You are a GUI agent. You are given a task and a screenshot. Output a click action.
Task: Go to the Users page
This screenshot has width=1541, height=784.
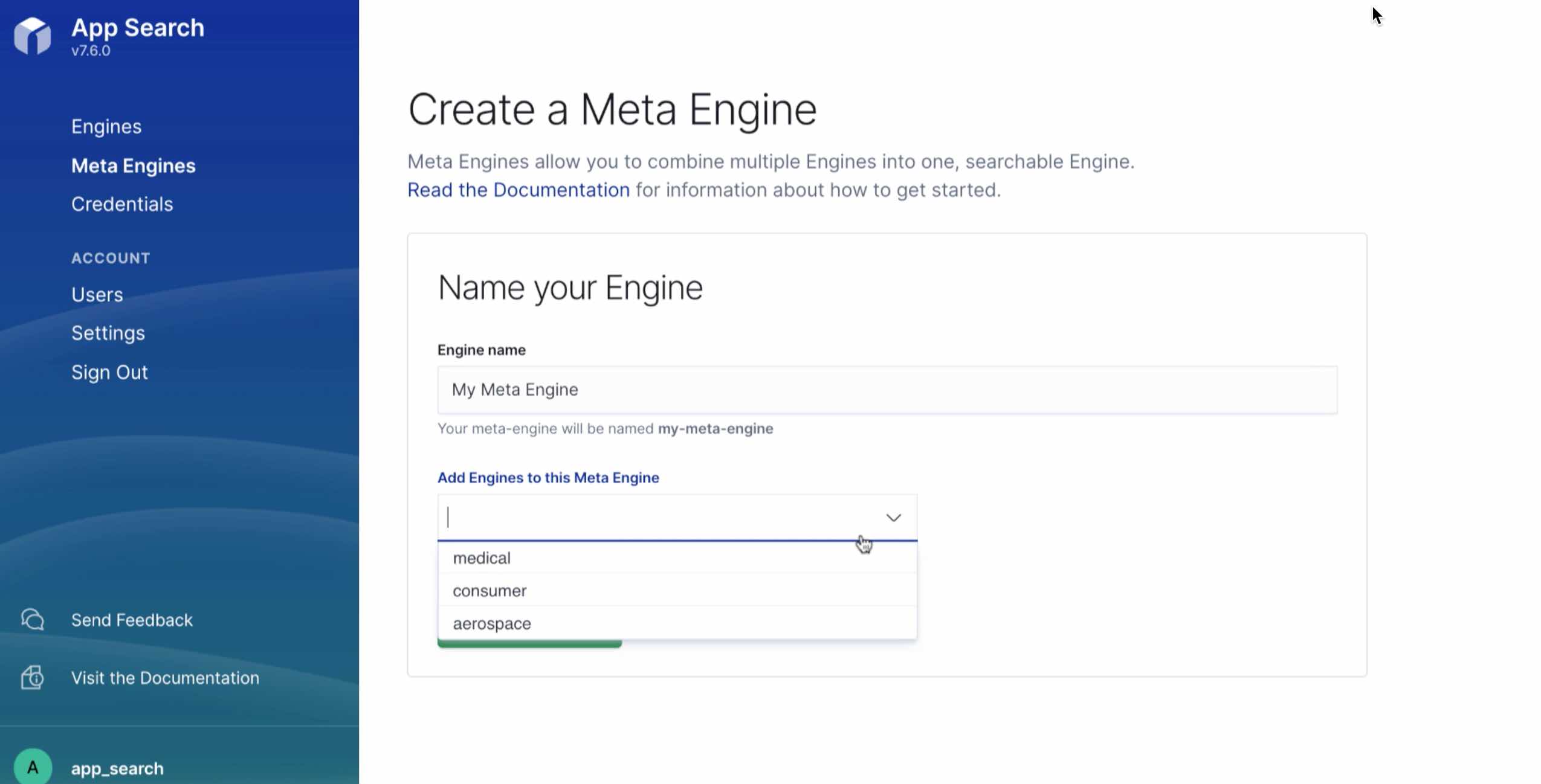point(97,295)
